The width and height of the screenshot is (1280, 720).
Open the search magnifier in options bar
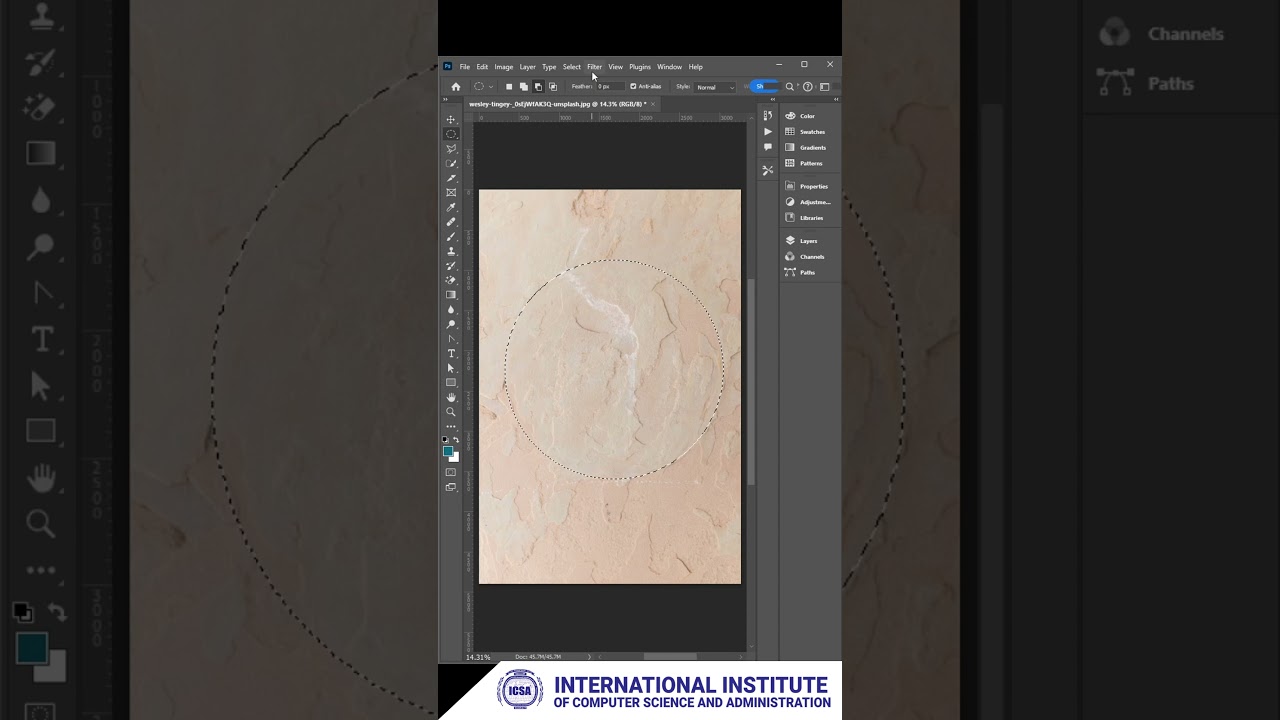pos(790,87)
